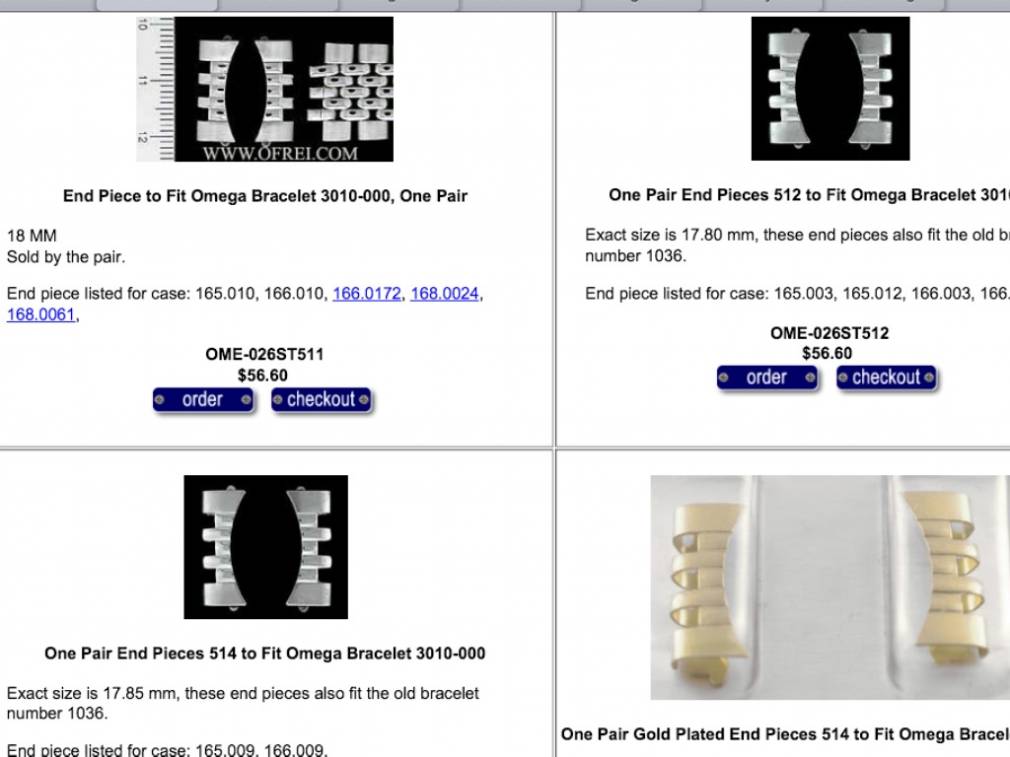Click the silver "End Pieces 514" product heading

pyautogui.click(x=265, y=653)
